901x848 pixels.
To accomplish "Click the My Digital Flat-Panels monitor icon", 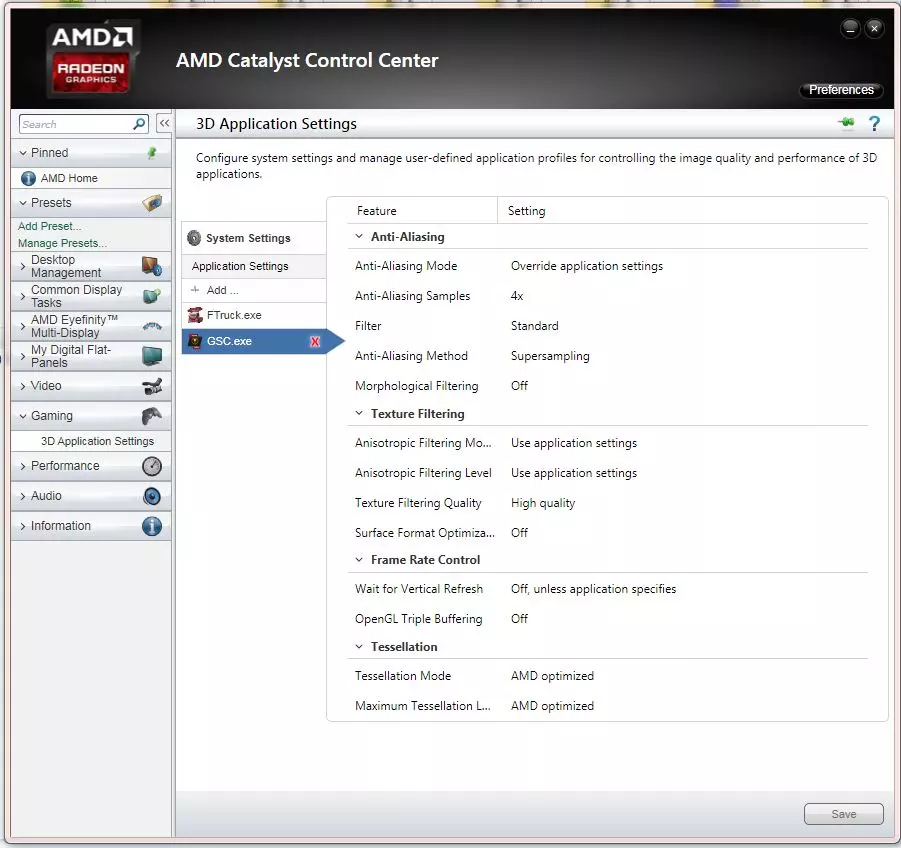I will (x=152, y=356).
